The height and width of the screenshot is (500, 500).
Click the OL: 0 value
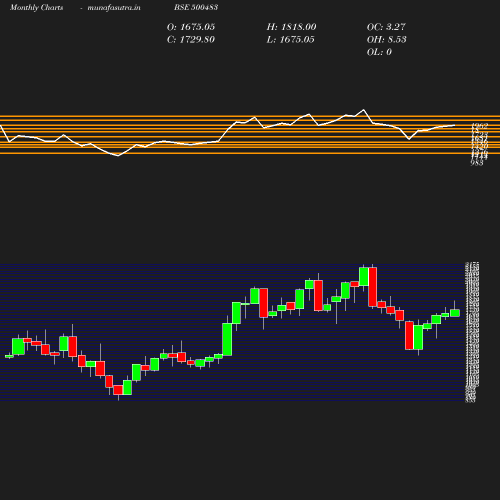(x=379, y=52)
